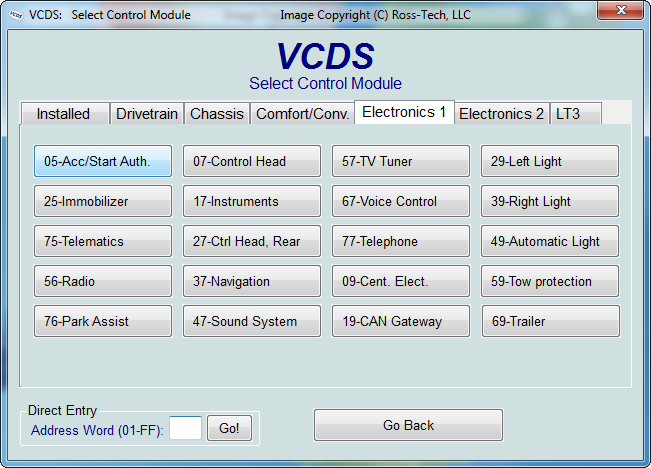Switch to the Drivetrain tab
This screenshot has height=468, width=651.
pyautogui.click(x=147, y=114)
